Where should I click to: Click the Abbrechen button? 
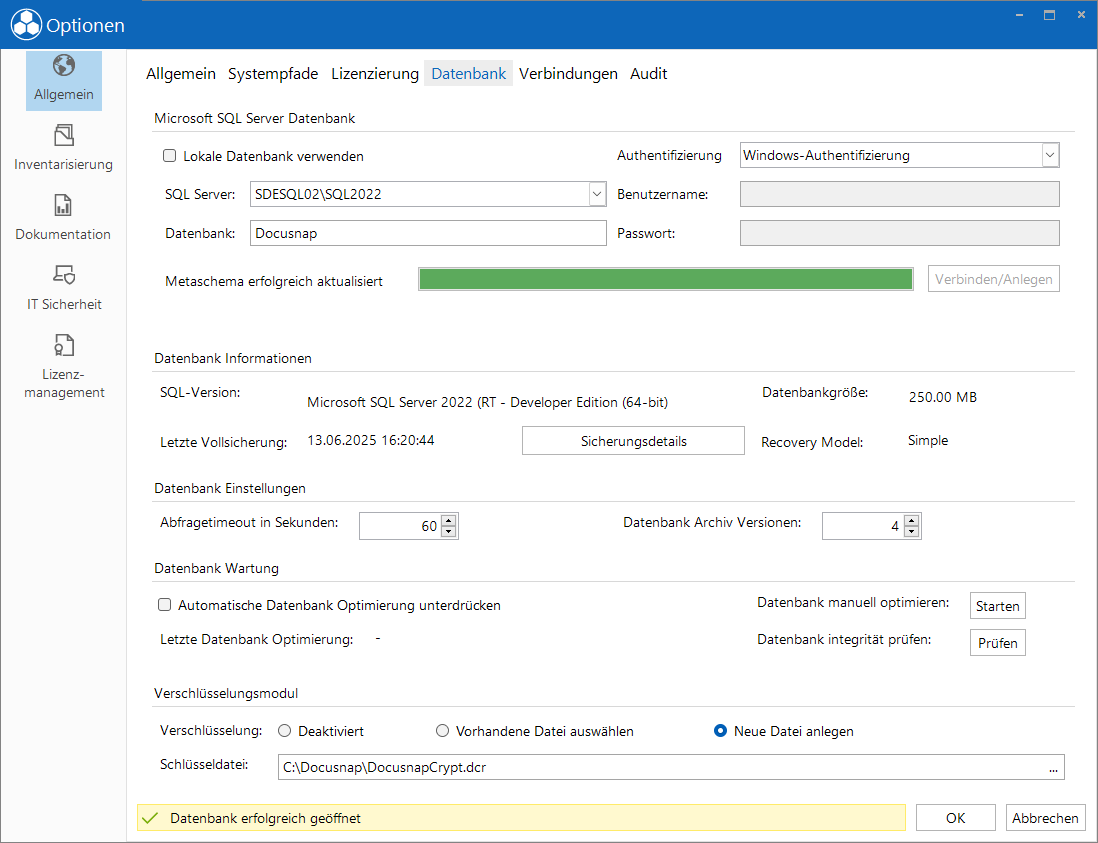point(1045,818)
